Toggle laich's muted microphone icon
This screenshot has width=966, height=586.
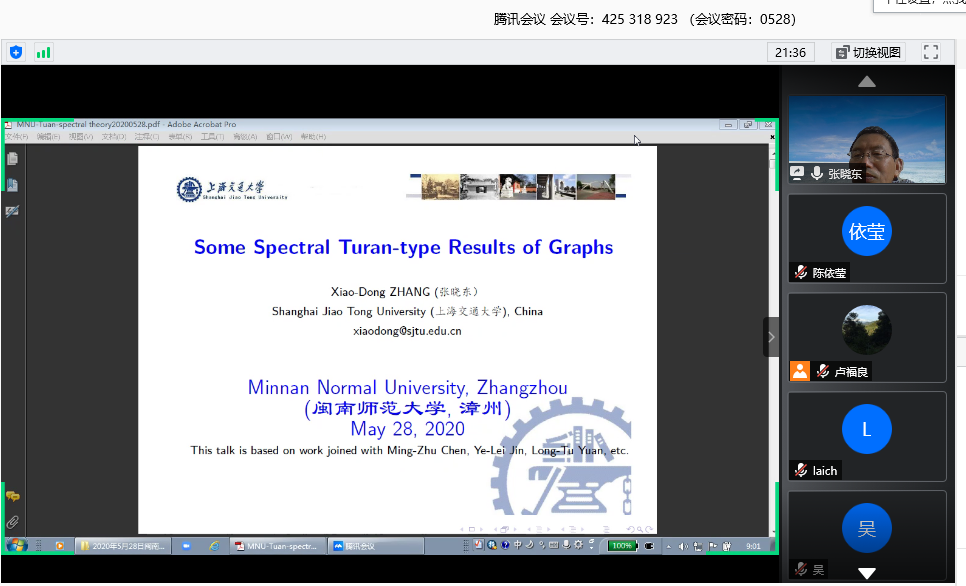(x=800, y=470)
